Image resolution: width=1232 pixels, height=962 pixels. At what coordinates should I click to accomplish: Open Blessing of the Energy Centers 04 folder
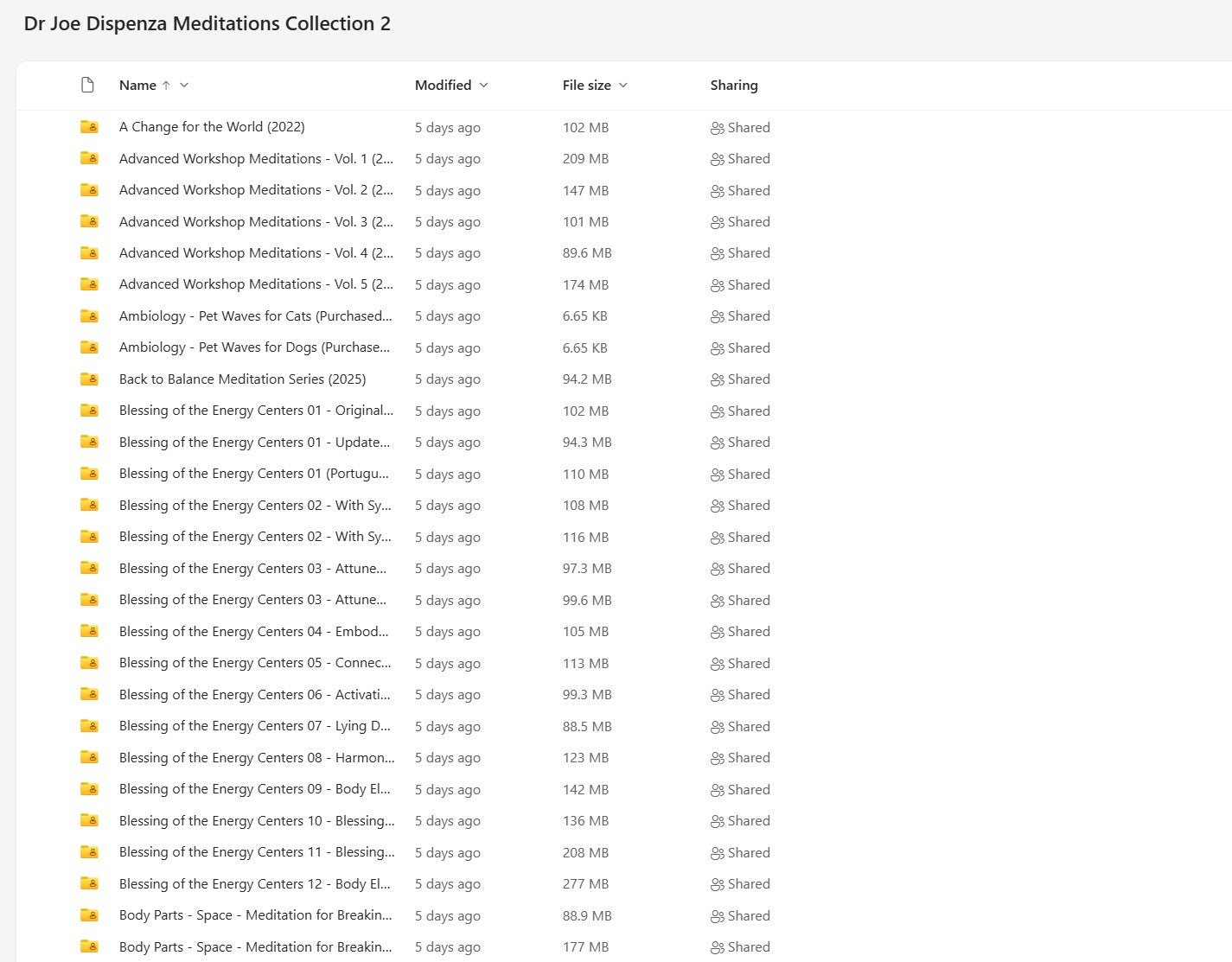[x=254, y=632]
